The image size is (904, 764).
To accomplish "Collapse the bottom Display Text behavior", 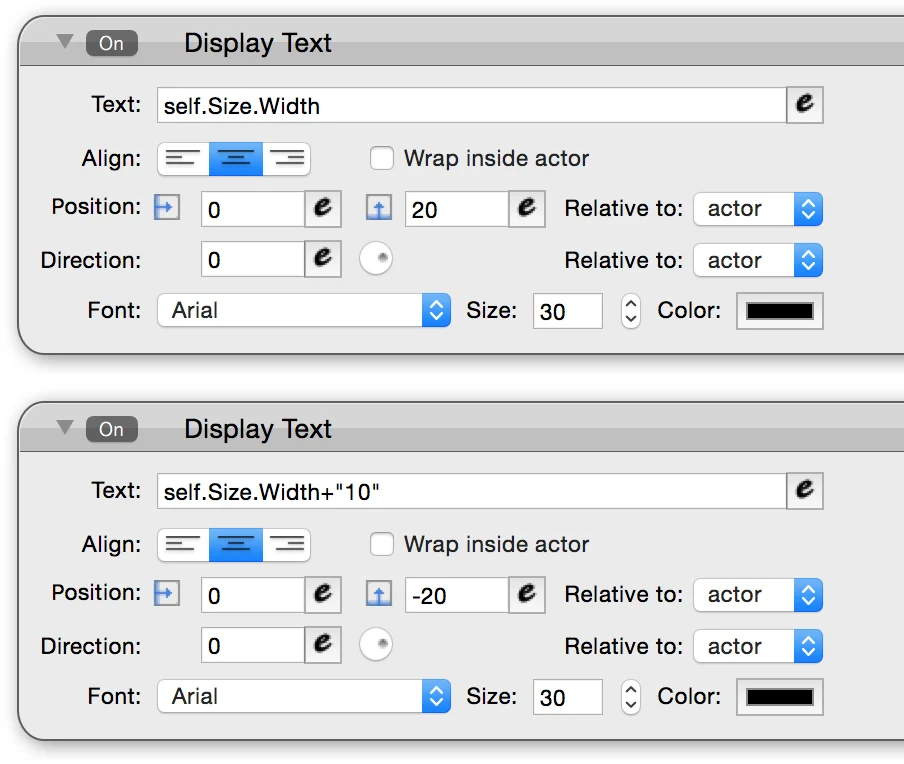I will 65,427.
